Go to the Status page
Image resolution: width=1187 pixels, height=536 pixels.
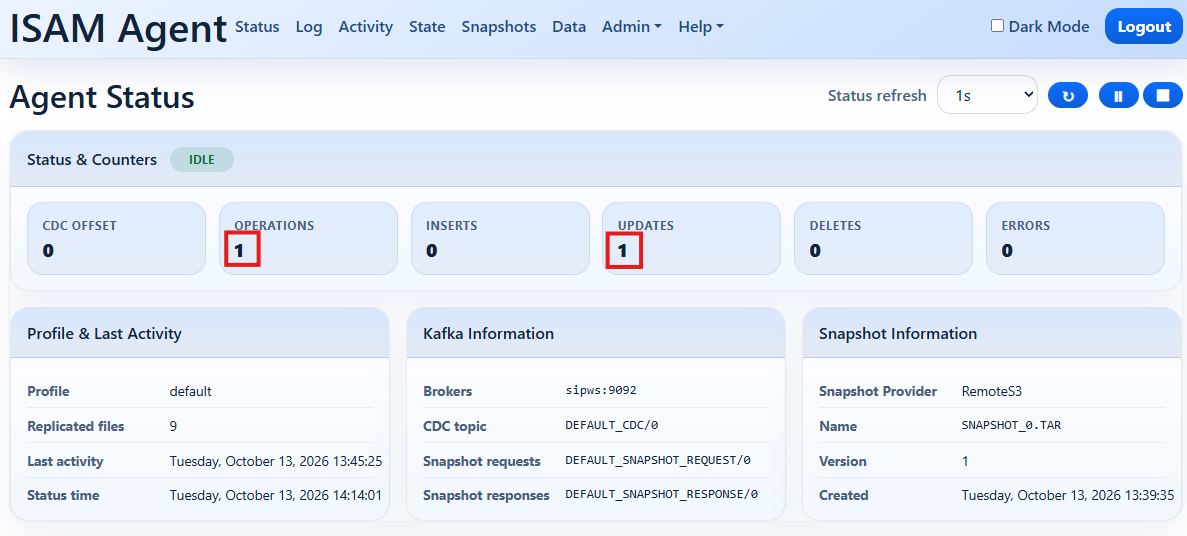pos(257,26)
